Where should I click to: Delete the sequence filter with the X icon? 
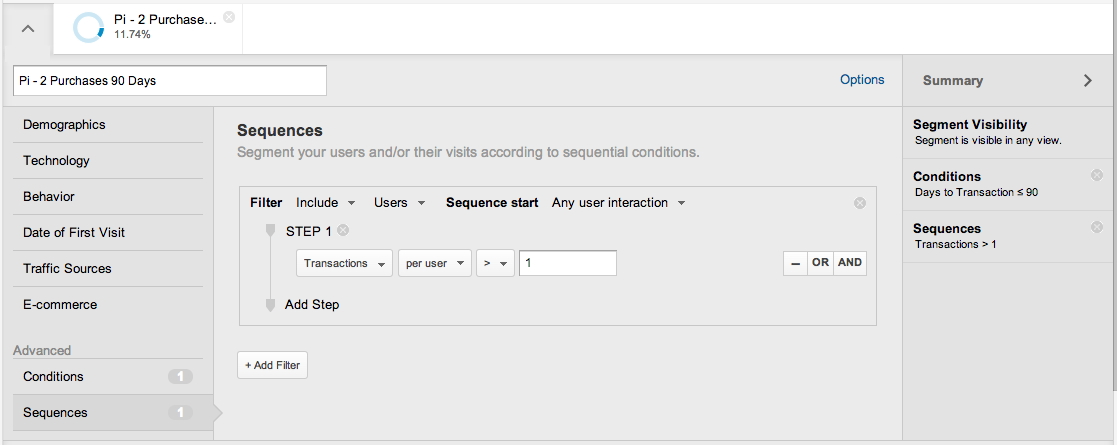(x=860, y=203)
